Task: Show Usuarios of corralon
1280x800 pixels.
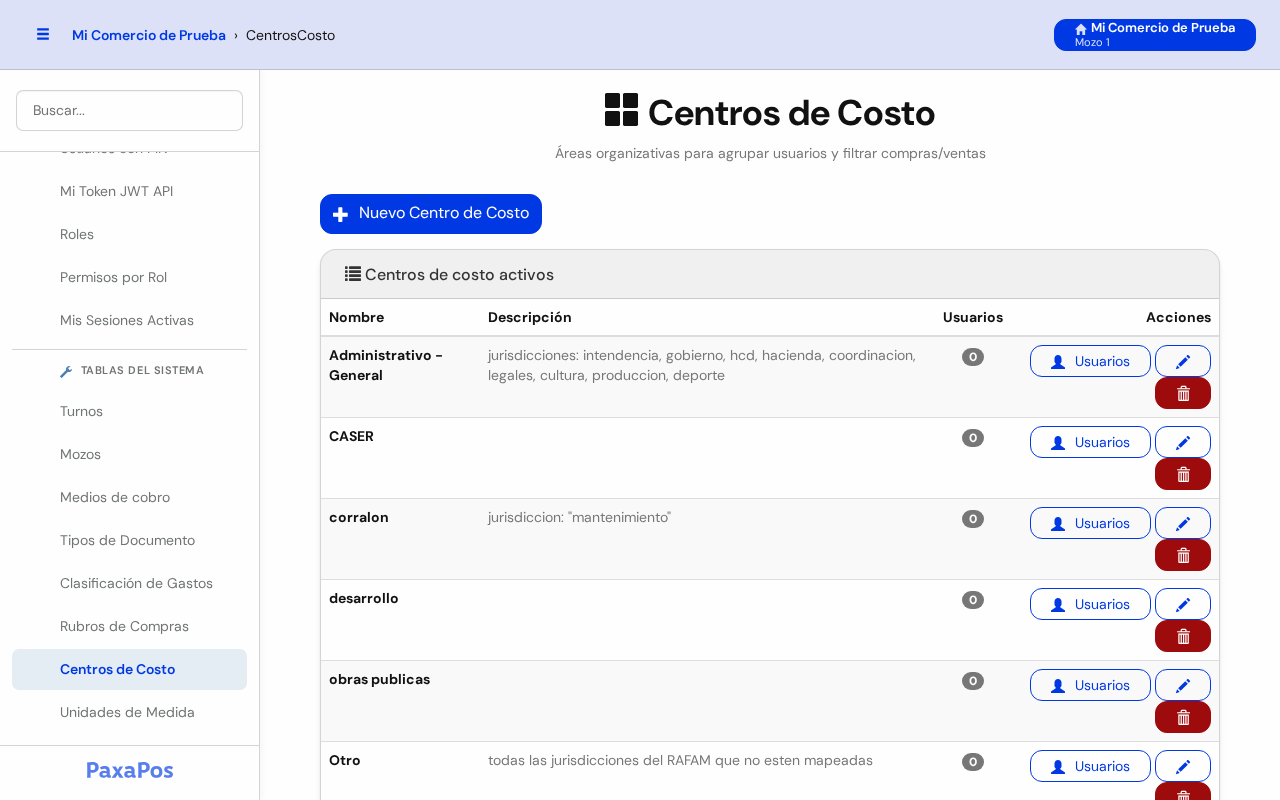Action: click(x=1090, y=523)
